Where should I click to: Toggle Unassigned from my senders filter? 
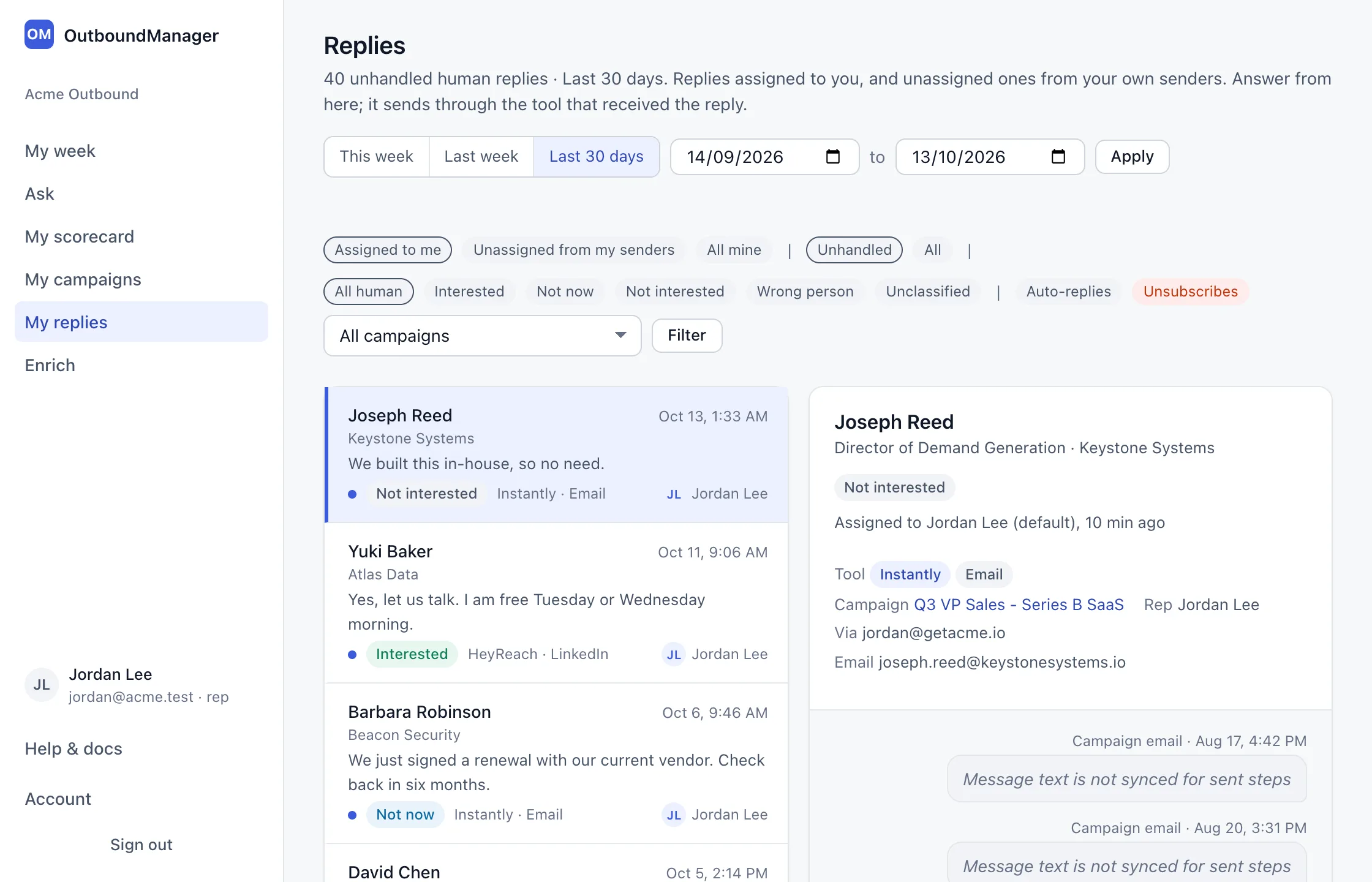(573, 250)
